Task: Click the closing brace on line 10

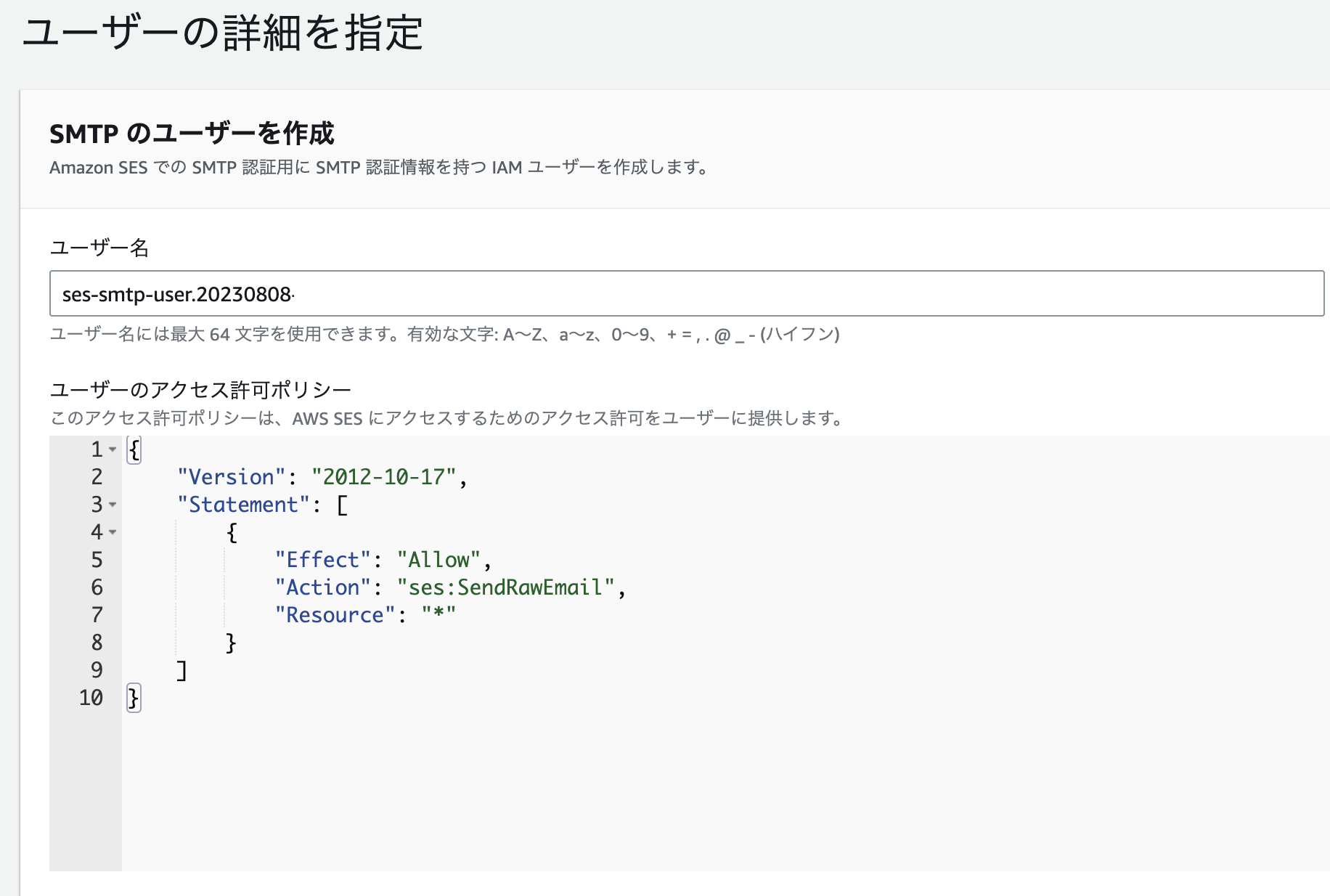Action: pos(134,698)
